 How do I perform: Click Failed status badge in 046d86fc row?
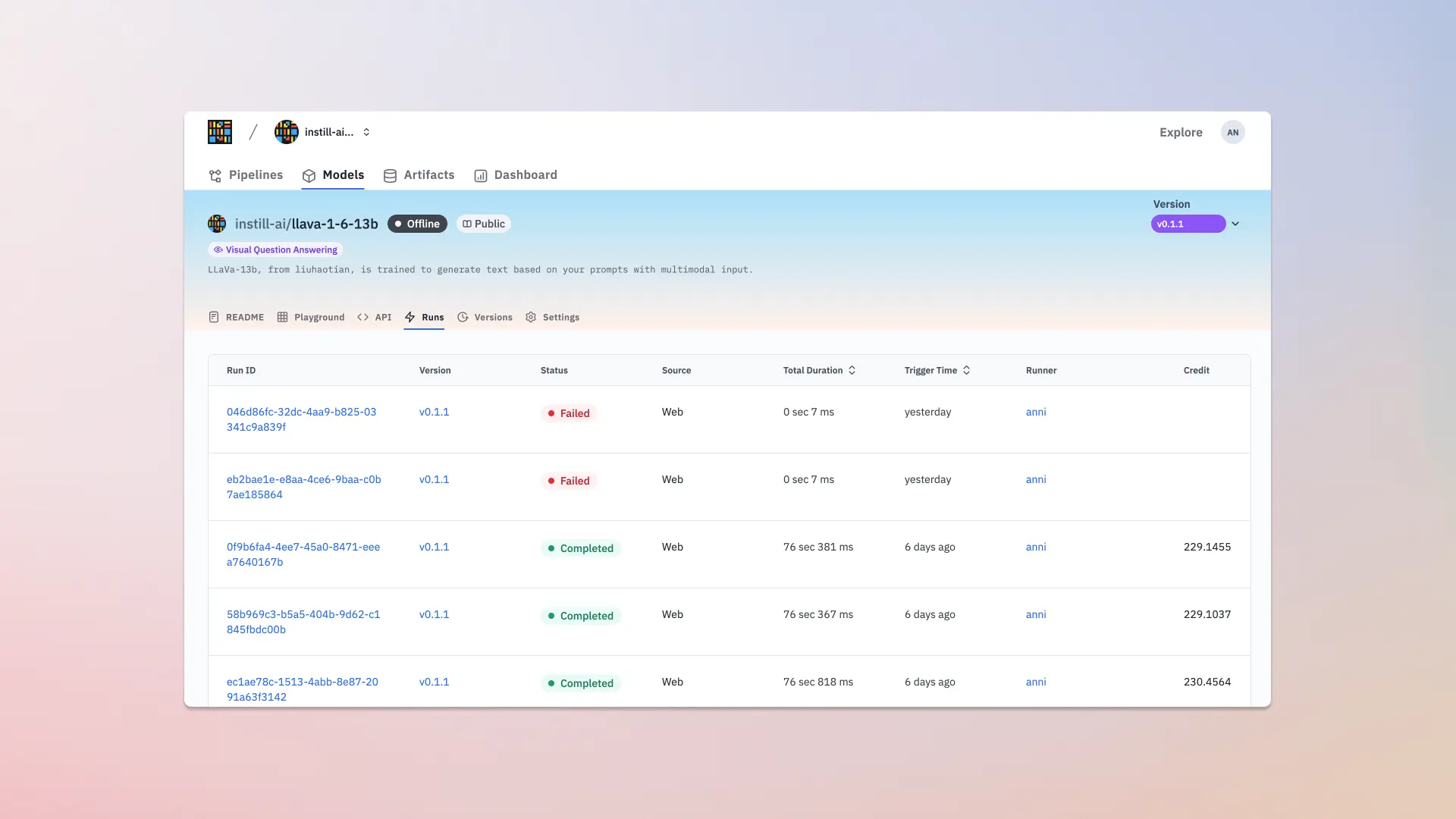point(569,413)
